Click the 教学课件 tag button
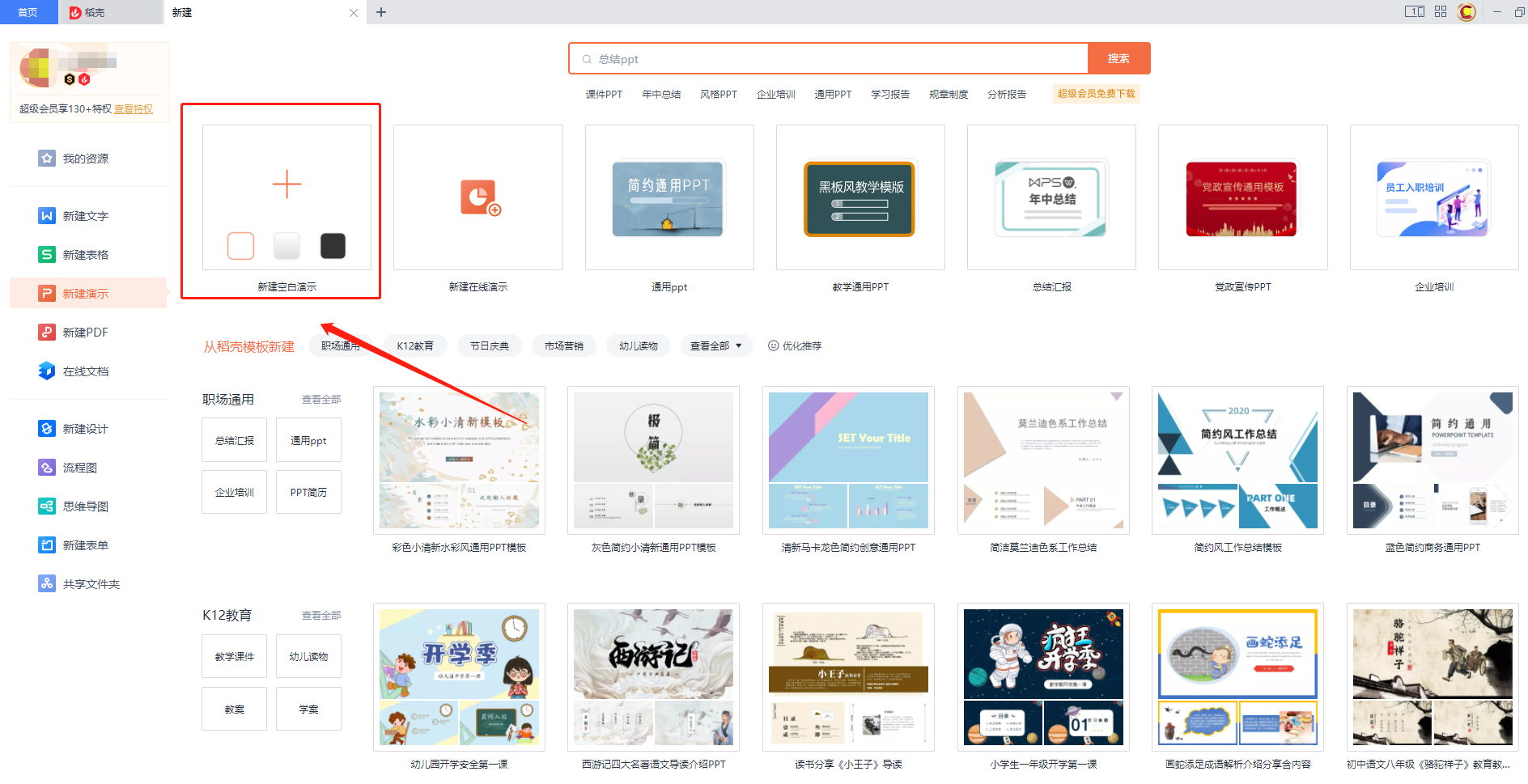The height and width of the screenshot is (784, 1528). point(235,656)
